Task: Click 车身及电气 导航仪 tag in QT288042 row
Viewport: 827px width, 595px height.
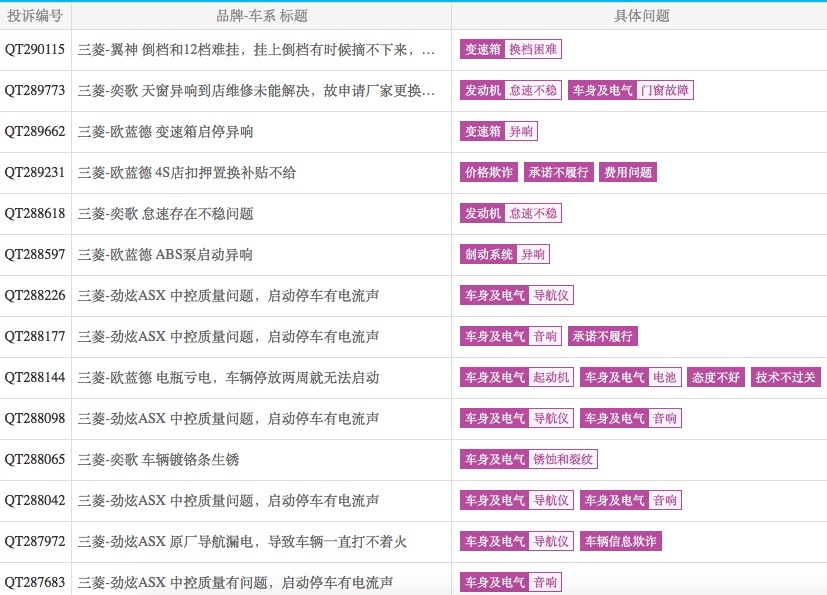Action: pos(517,500)
